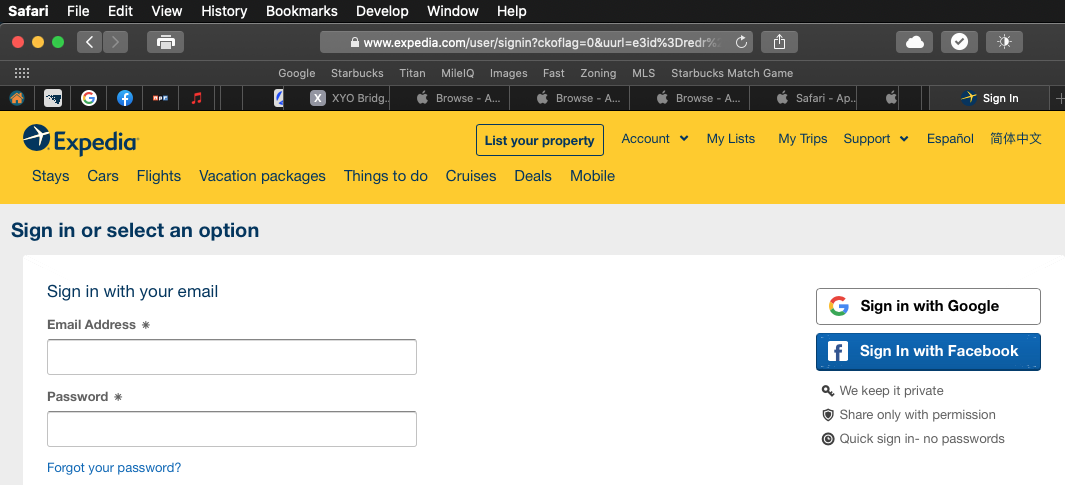This screenshot has height=485, width=1065.
Task: Open the pinned Facebook tab
Action: click(124, 98)
